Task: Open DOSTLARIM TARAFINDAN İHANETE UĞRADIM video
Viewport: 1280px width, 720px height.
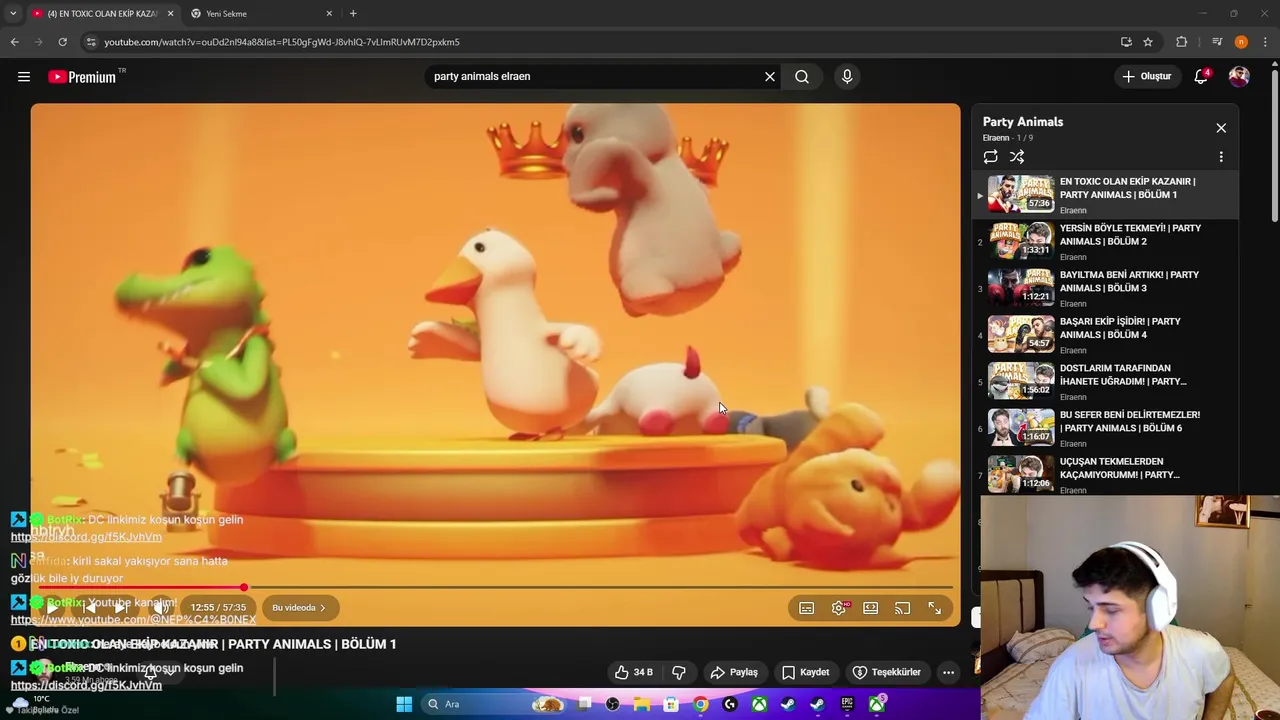Action: coord(1107,381)
